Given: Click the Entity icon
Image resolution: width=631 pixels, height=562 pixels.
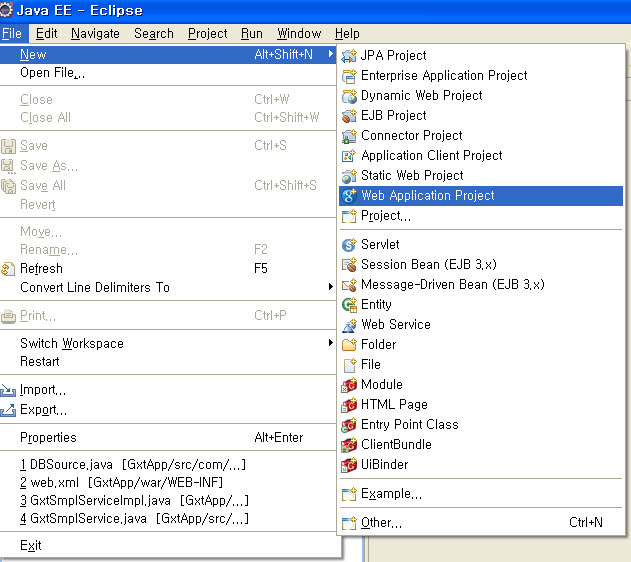Looking at the screenshot, I should point(349,305).
